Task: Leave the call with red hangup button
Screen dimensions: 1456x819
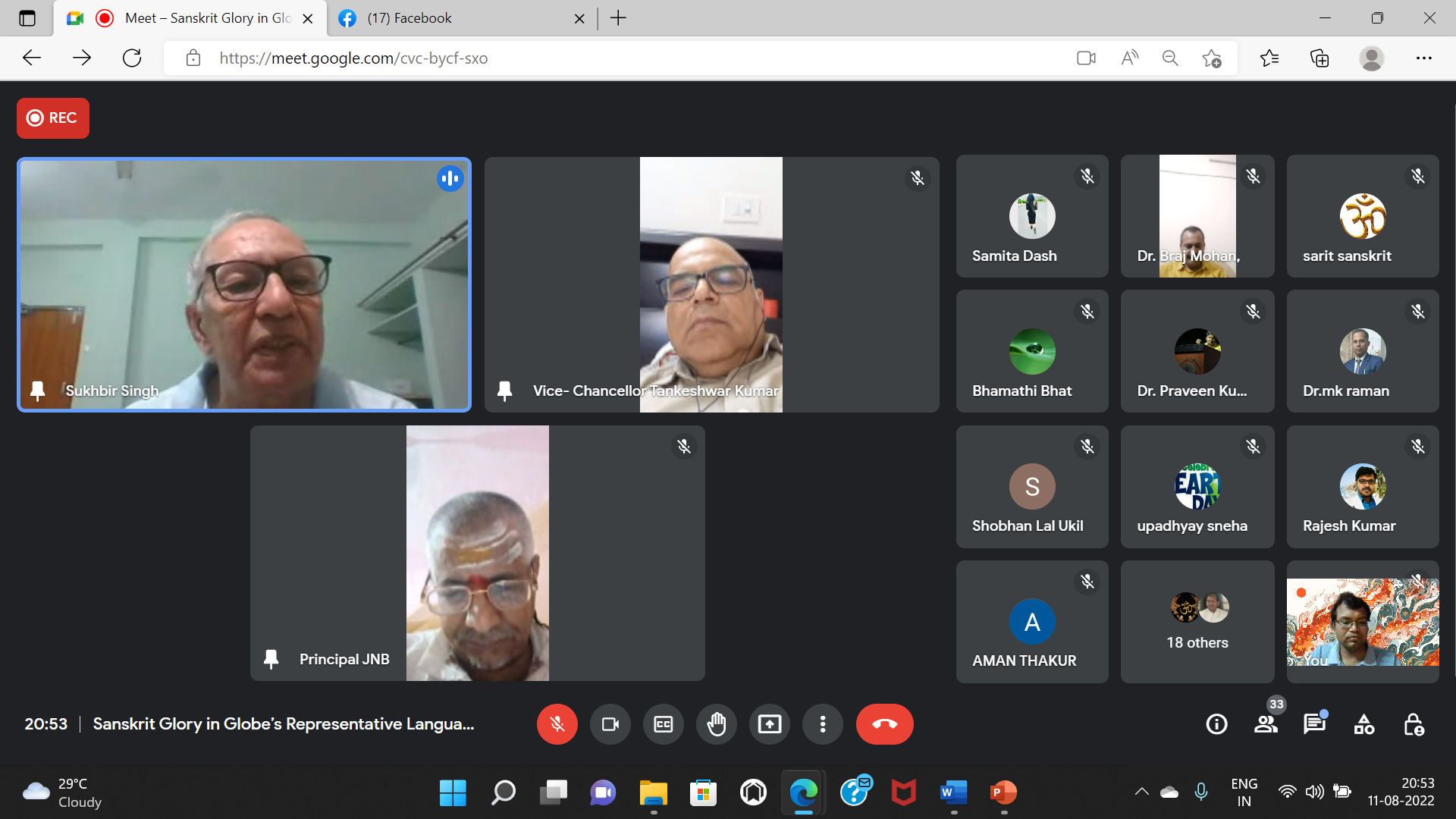Action: pos(884,724)
